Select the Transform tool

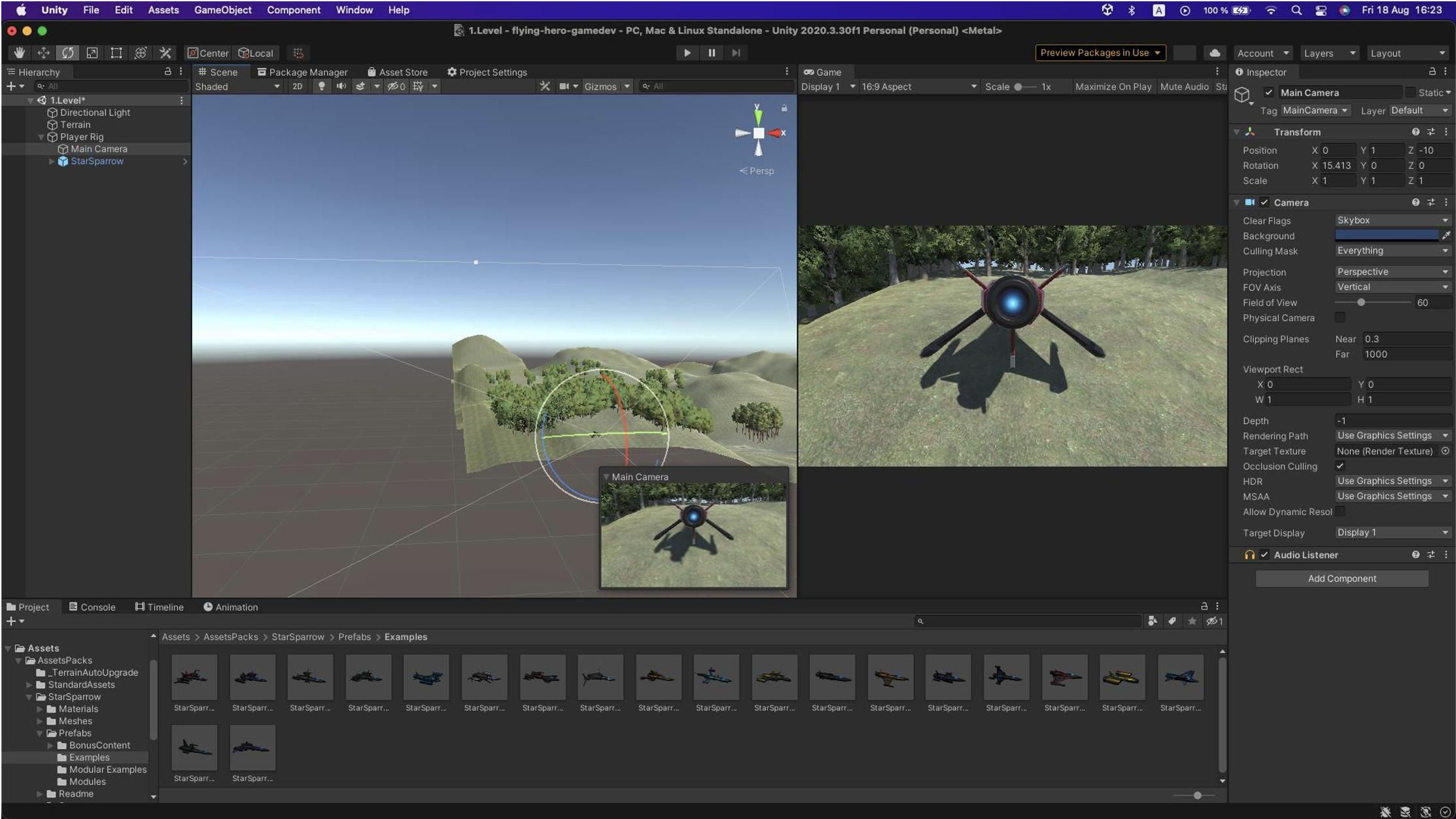point(141,53)
